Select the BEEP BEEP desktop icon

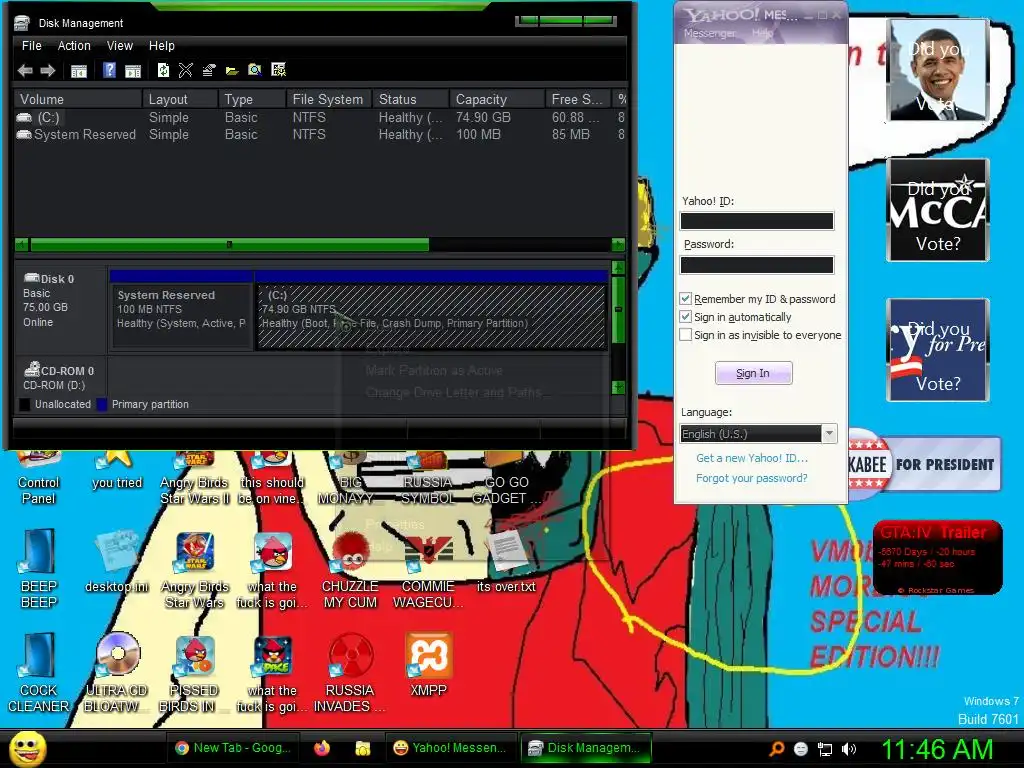click(x=39, y=568)
